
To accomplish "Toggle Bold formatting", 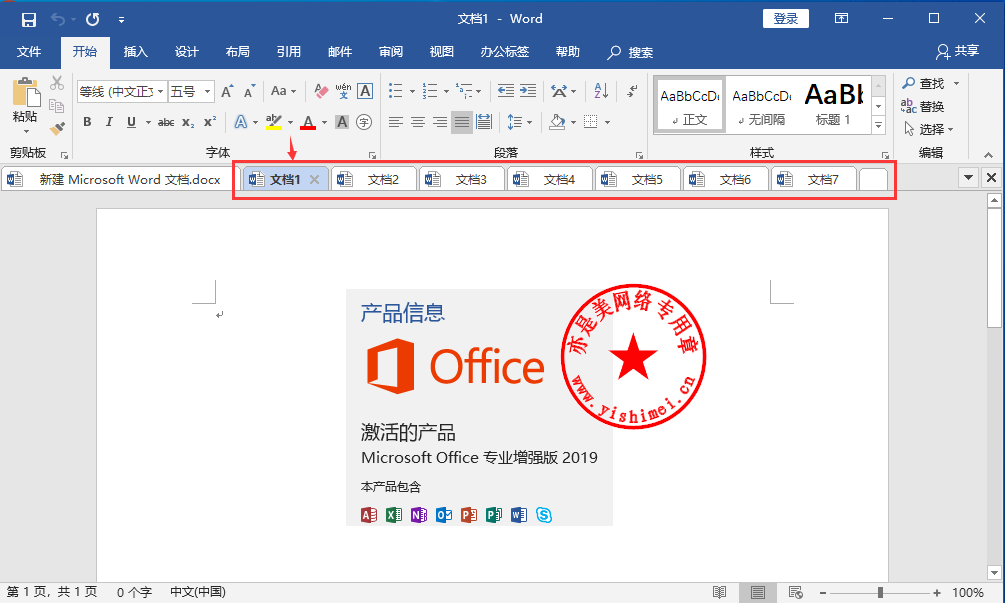I will click(x=87, y=122).
